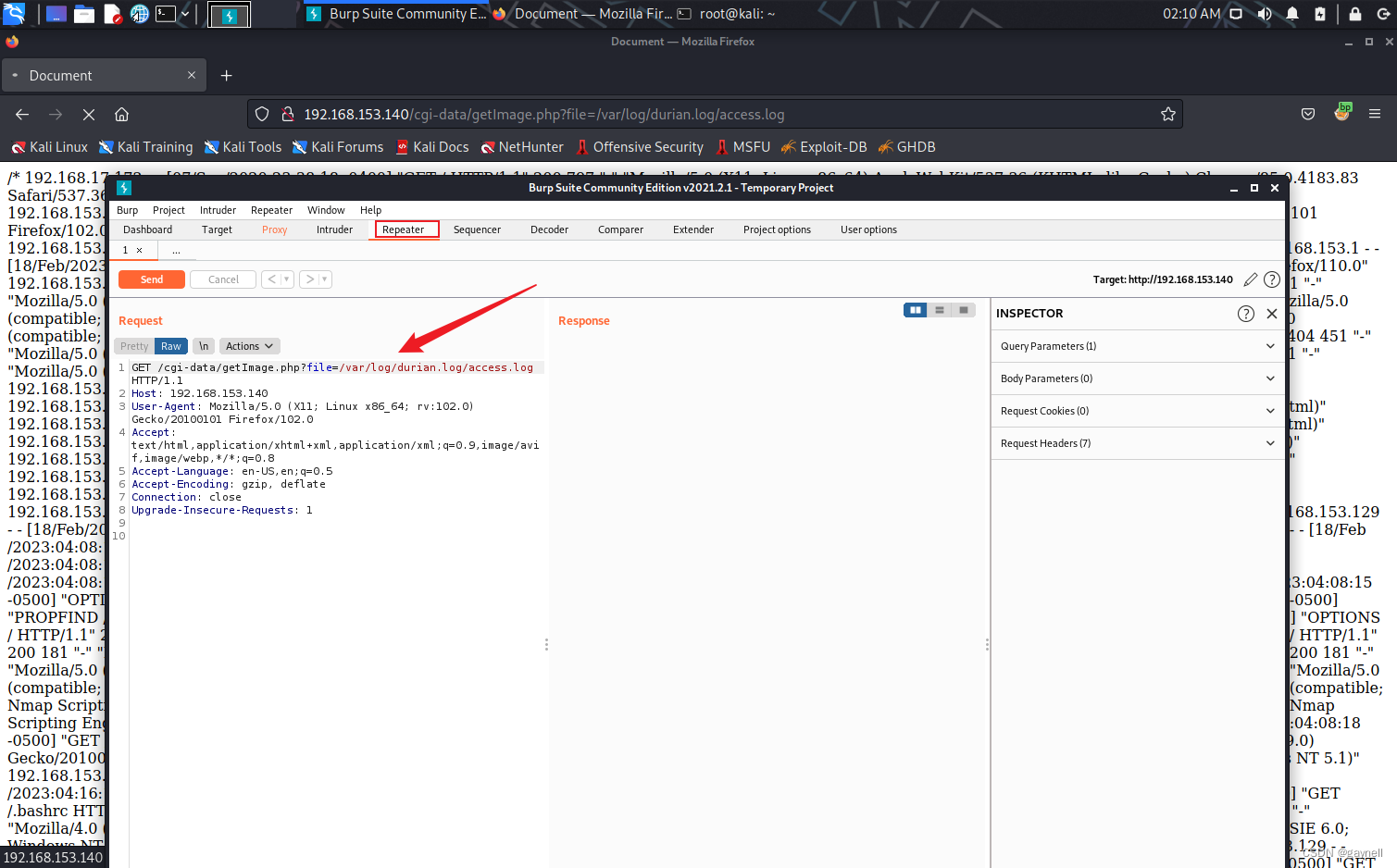Viewport: 1397px width, 868px height.
Task: Open the Help menu in Burp Suite
Action: [370, 210]
